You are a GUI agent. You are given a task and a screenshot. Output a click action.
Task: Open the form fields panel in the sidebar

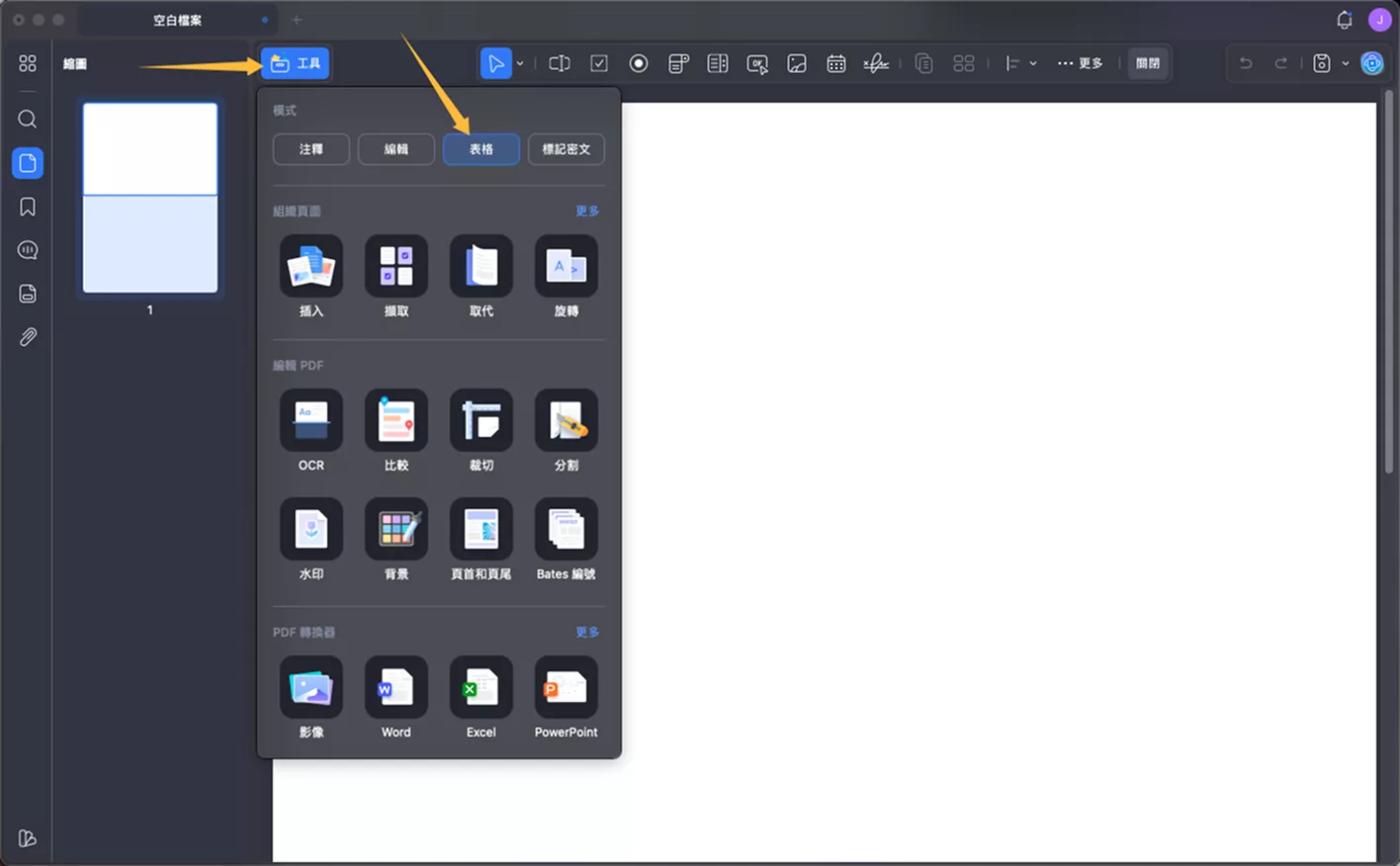[x=28, y=294]
